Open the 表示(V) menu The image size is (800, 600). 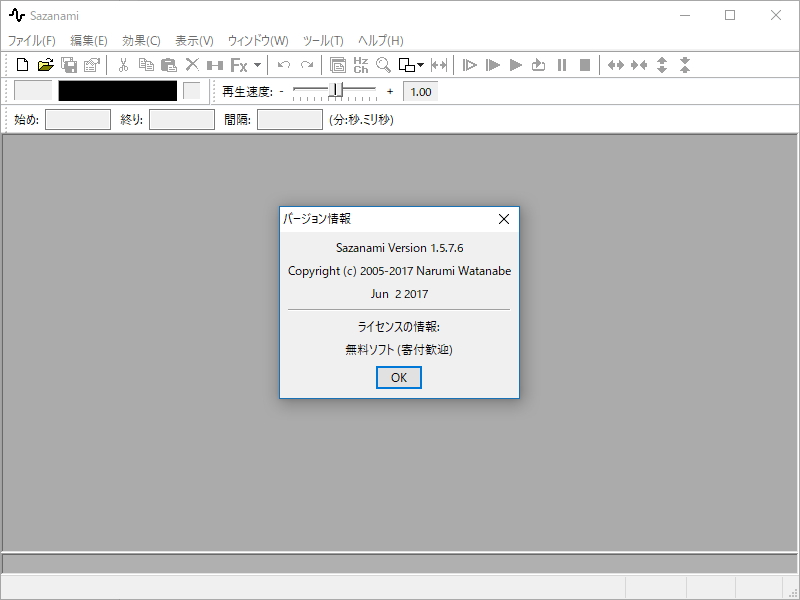click(x=194, y=40)
